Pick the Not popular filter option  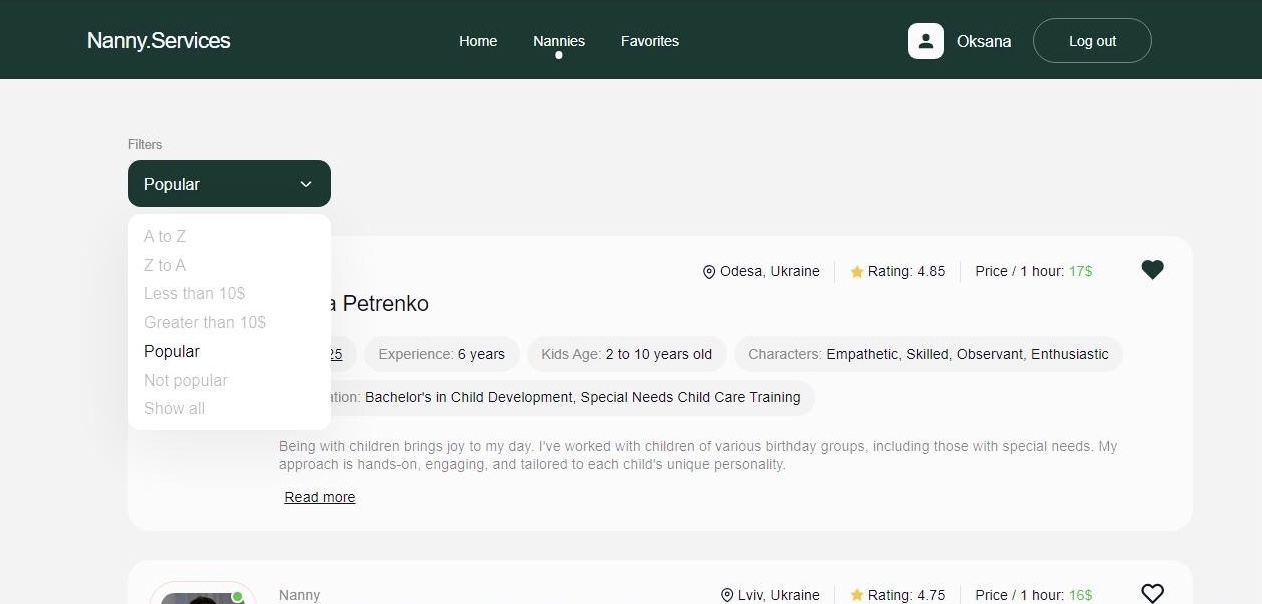(x=186, y=380)
